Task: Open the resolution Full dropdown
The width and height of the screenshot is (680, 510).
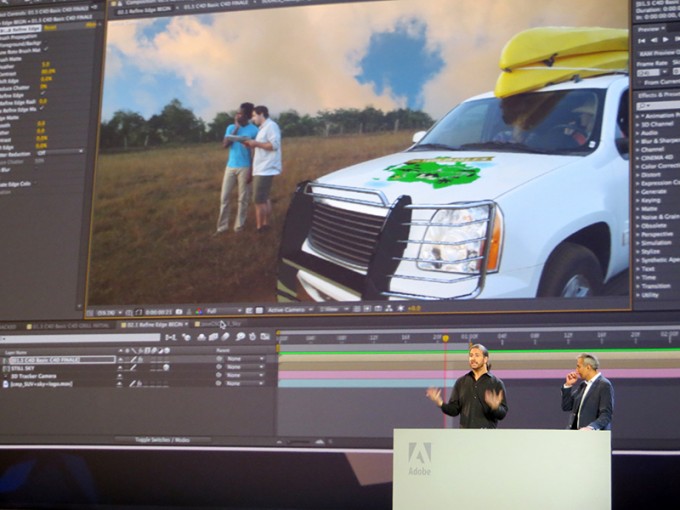Action: coord(224,311)
